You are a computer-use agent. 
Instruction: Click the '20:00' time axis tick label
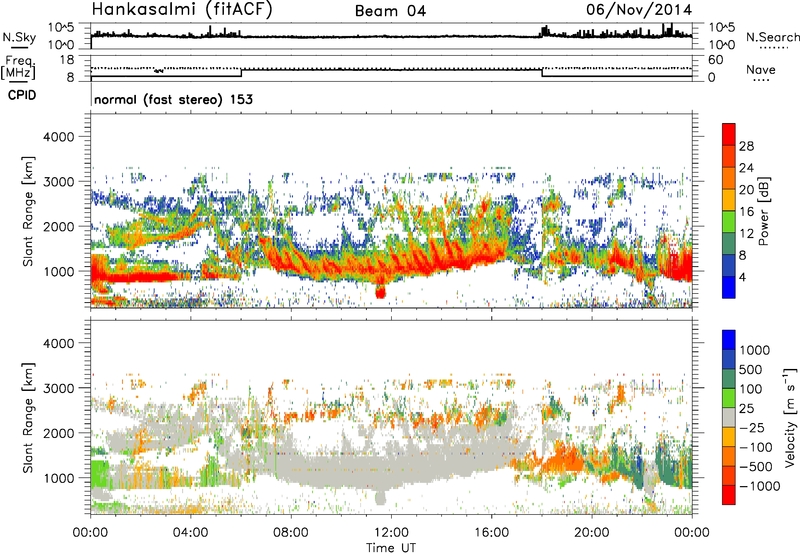pyautogui.click(x=592, y=533)
